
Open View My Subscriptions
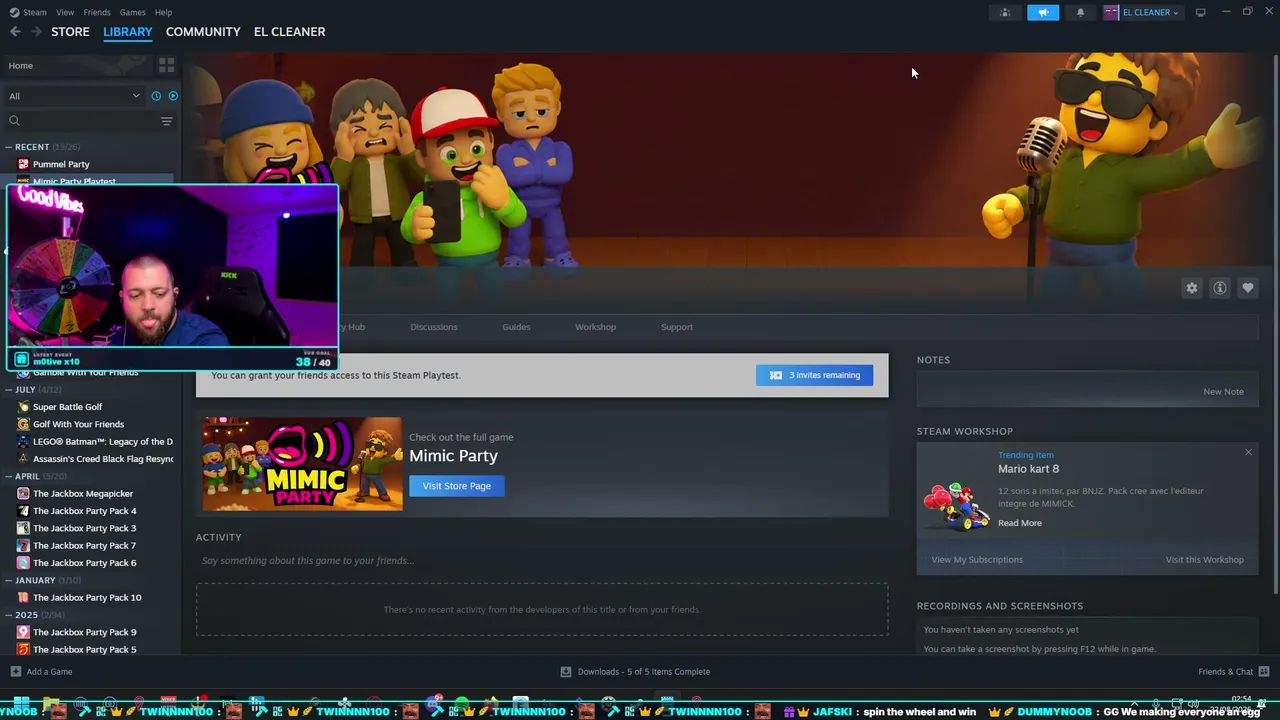coord(977,560)
